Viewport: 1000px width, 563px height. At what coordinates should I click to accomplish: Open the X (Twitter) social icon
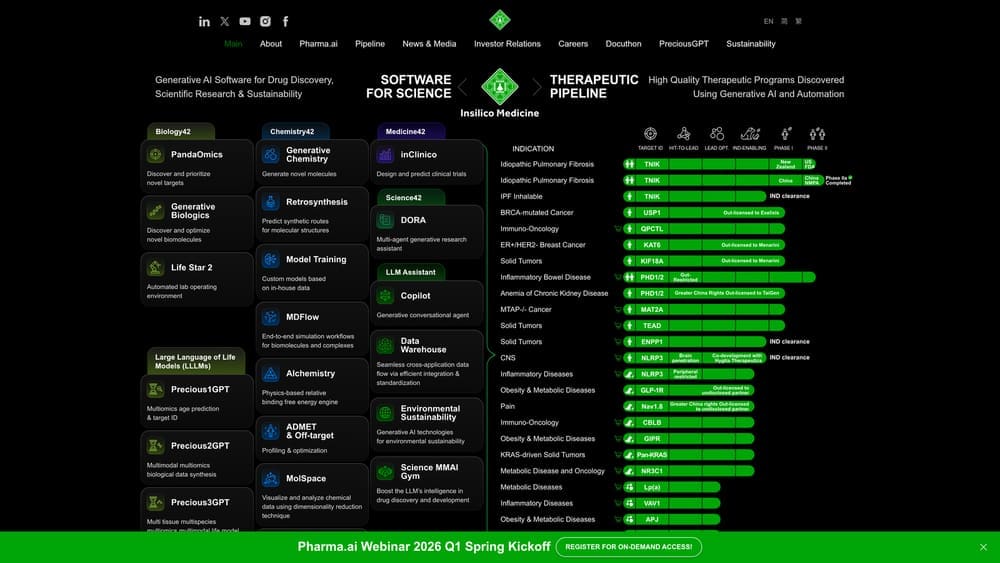click(224, 21)
